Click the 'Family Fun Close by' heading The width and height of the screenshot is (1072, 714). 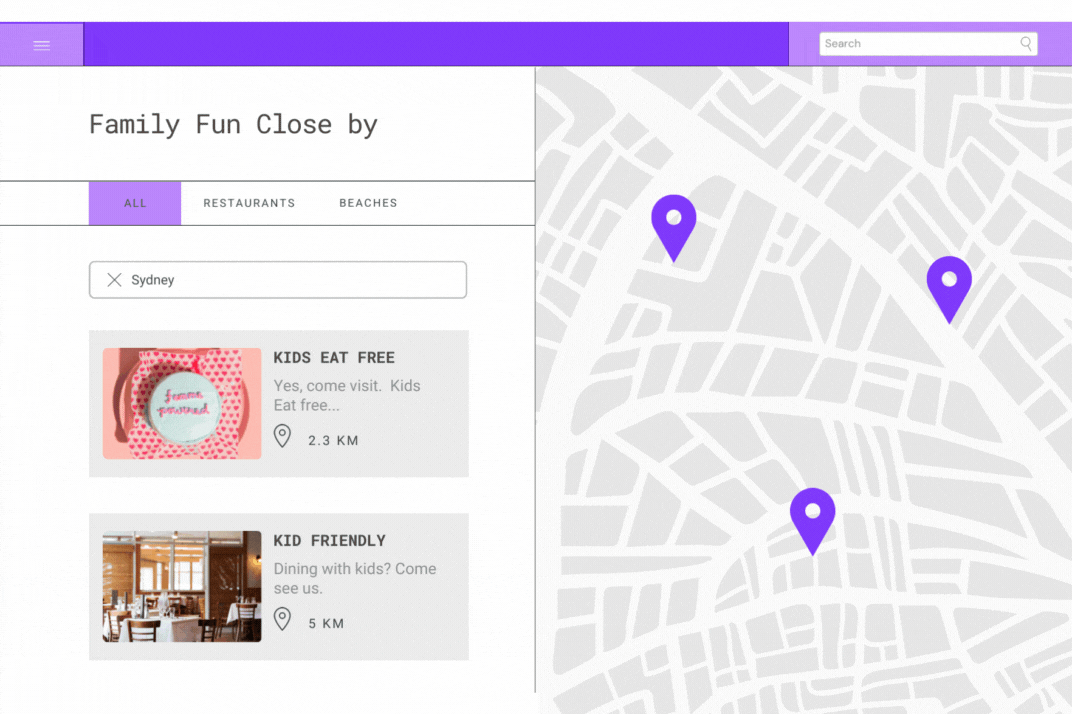pos(233,125)
